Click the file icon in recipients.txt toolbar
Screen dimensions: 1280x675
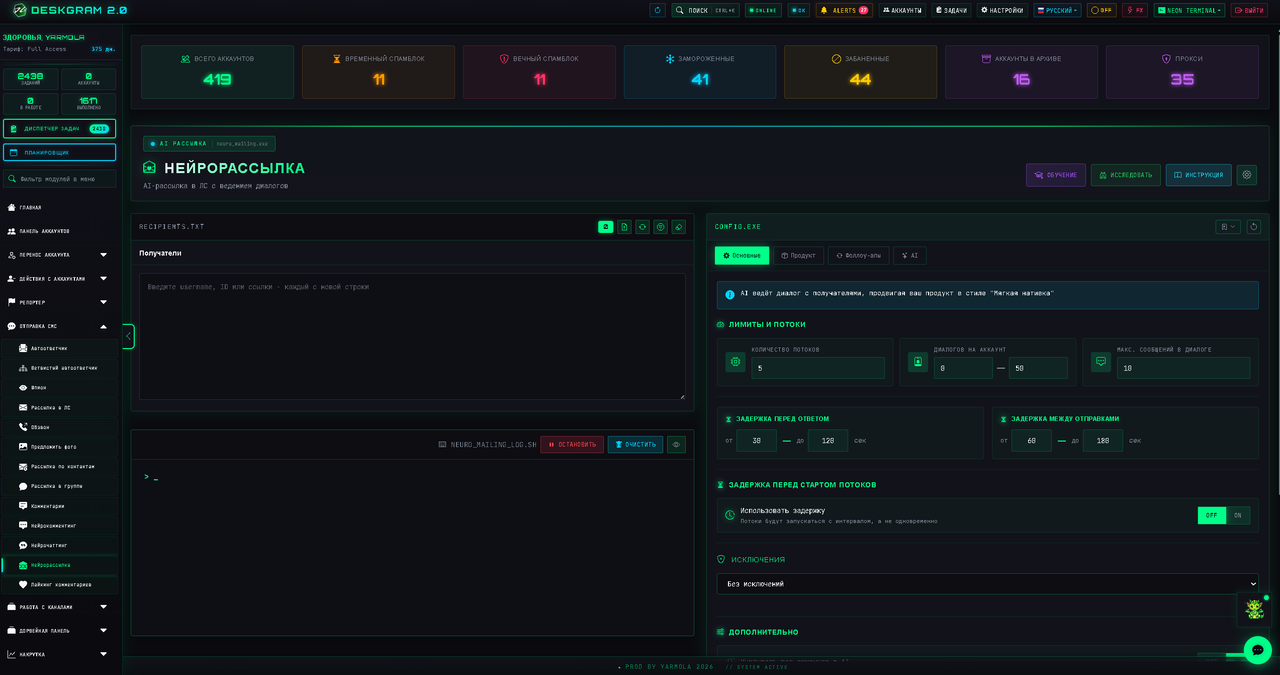(624, 227)
